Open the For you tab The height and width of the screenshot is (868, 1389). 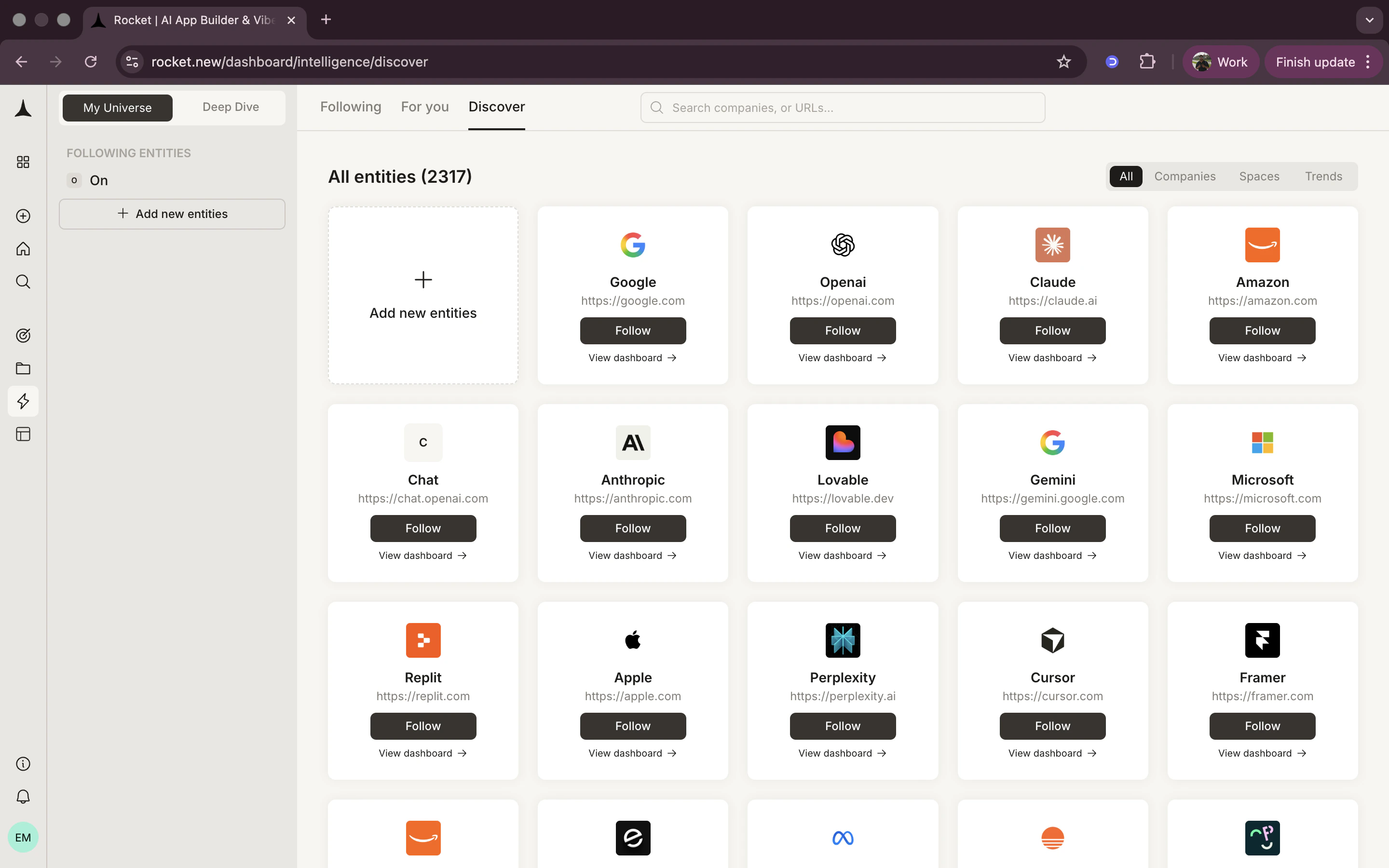pyautogui.click(x=425, y=107)
